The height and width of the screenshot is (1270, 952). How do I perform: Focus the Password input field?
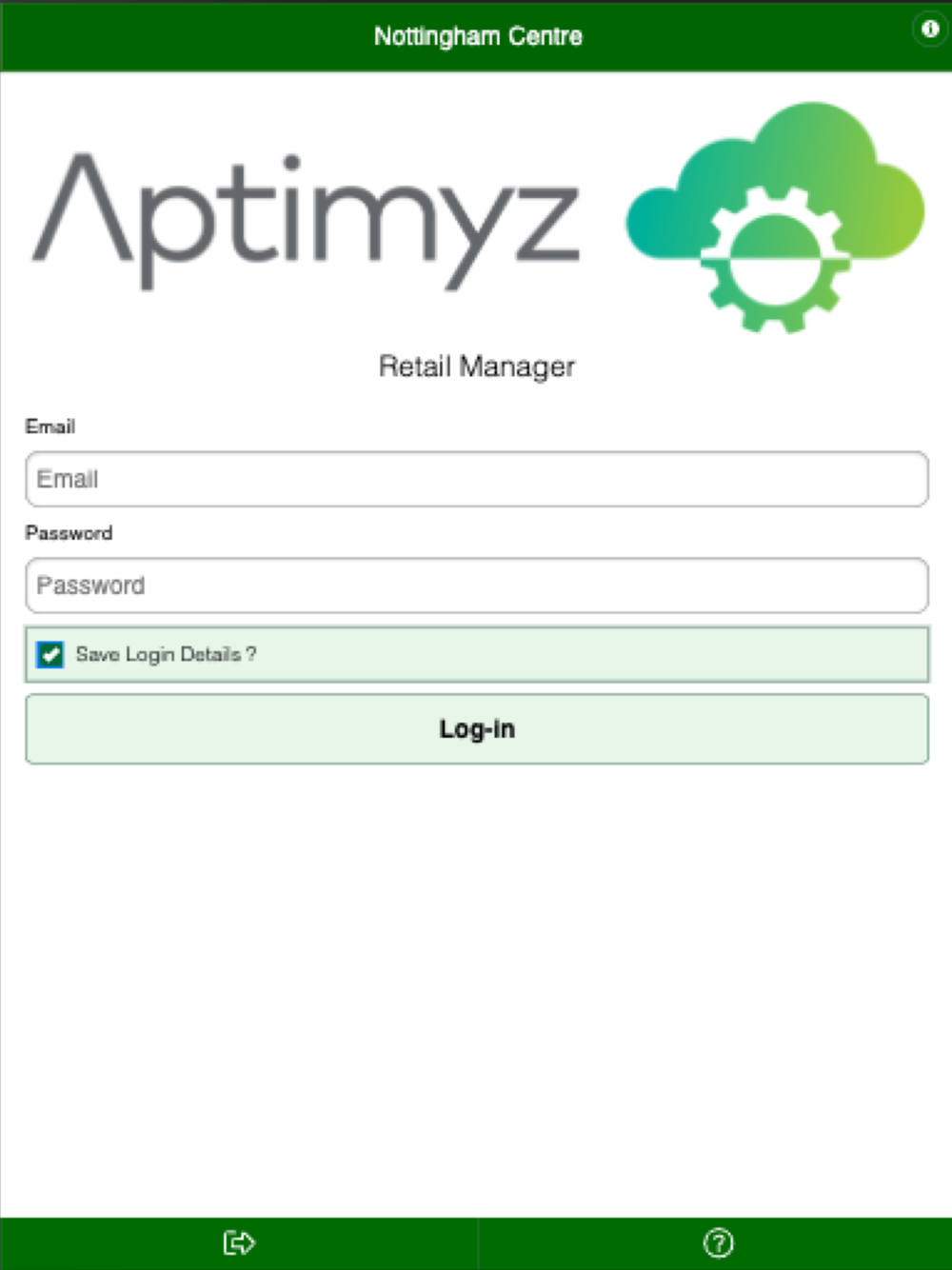click(x=477, y=585)
